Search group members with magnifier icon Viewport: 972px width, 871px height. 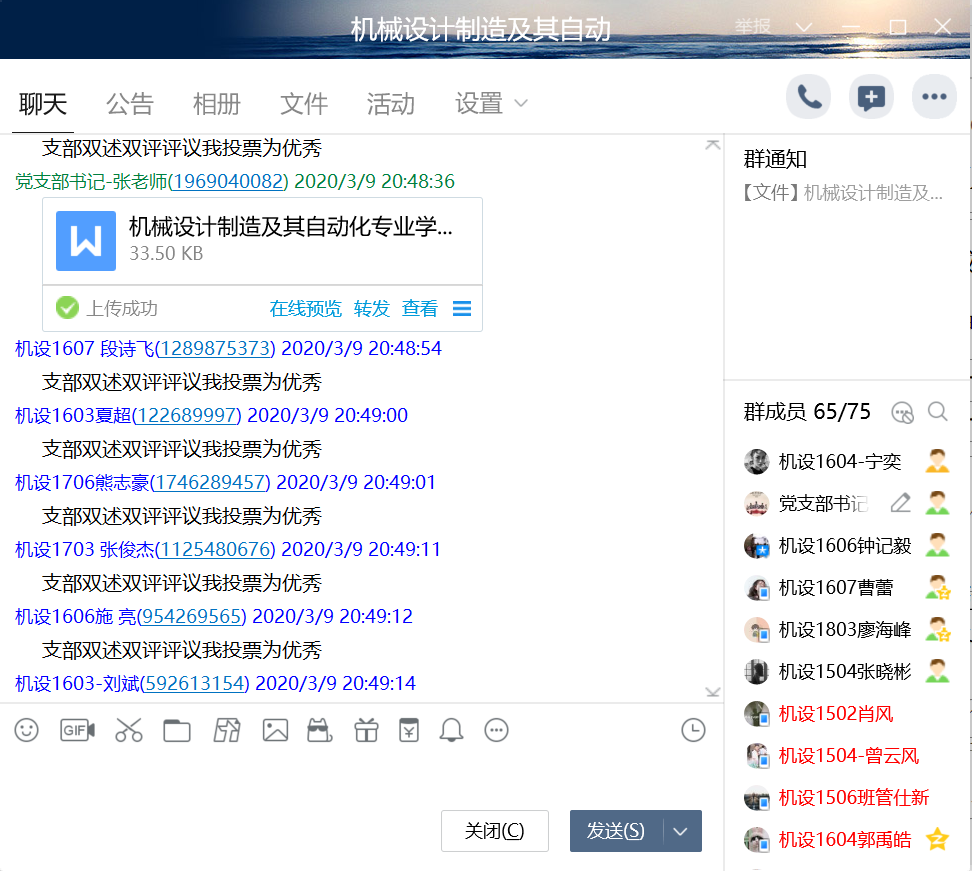coord(937,412)
